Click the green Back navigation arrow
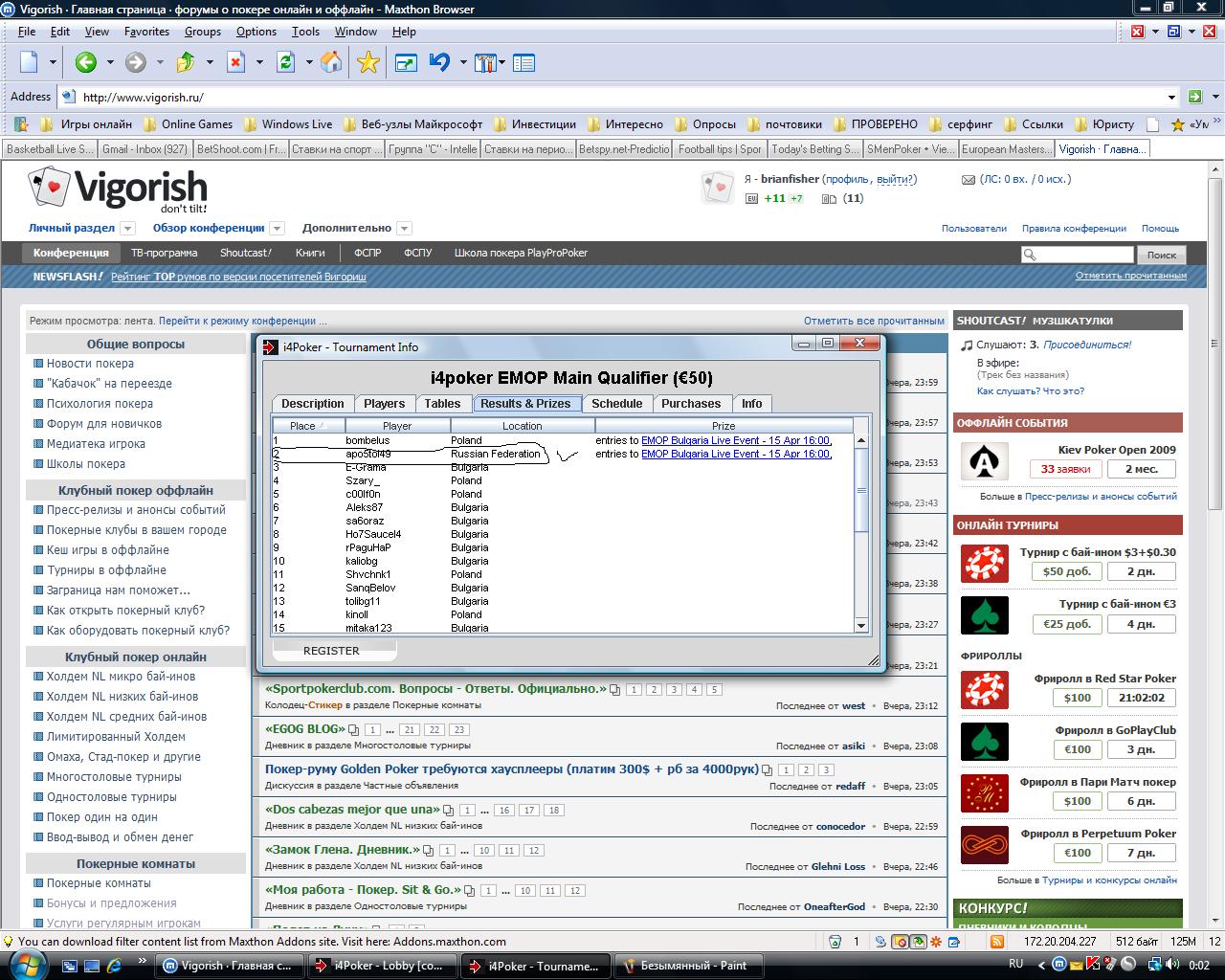1225x980 pixels. click(x=86, y=63)
